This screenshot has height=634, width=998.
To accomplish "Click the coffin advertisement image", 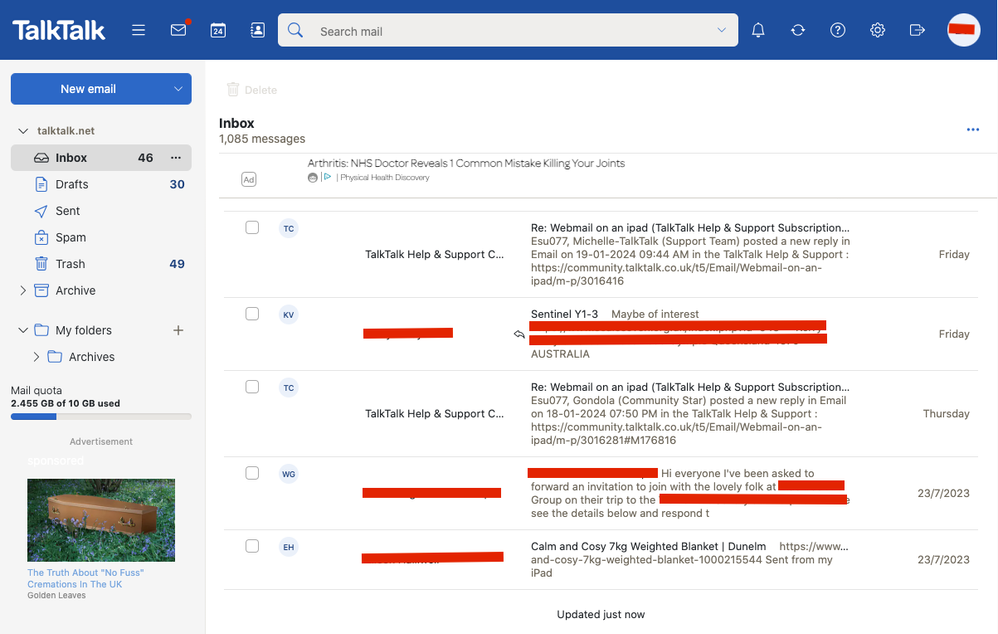I will tap(101, 520).
